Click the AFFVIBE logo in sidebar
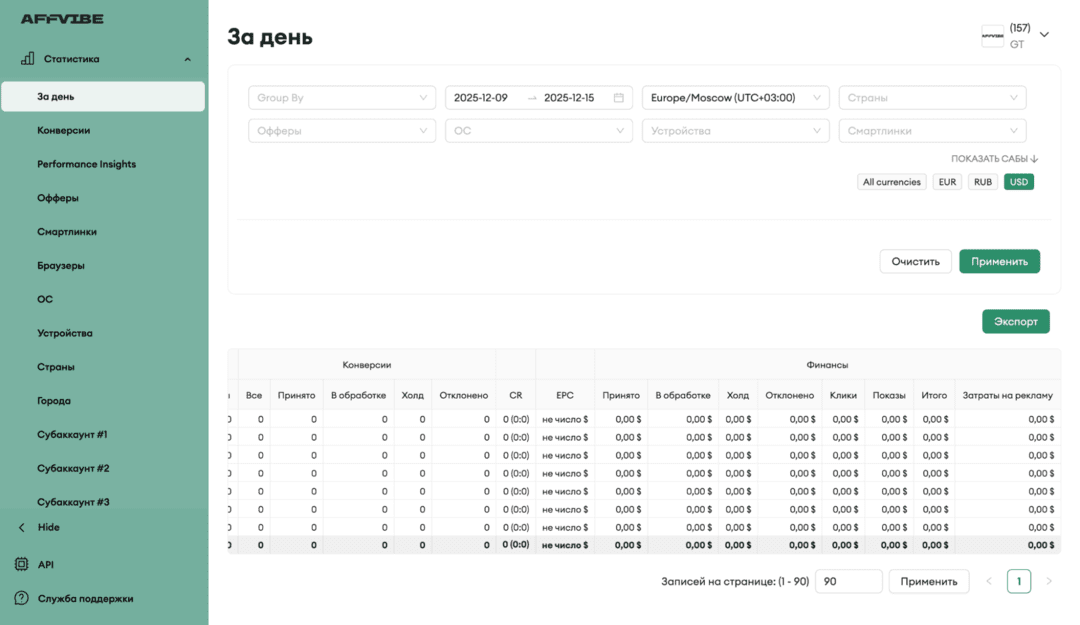Screen dimensions: 1080x625 pos(62,19)
